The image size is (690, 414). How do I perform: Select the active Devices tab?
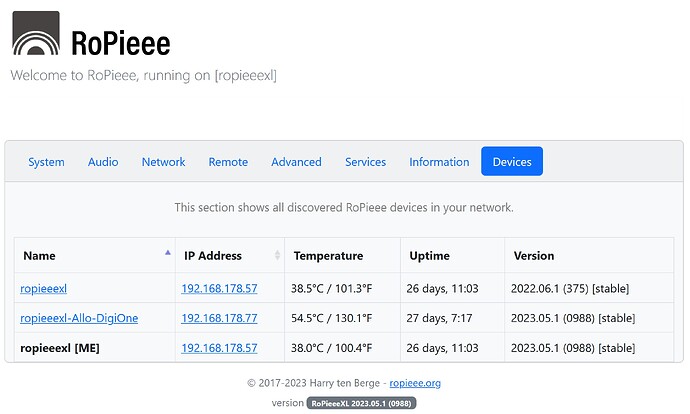coord(512,161)
